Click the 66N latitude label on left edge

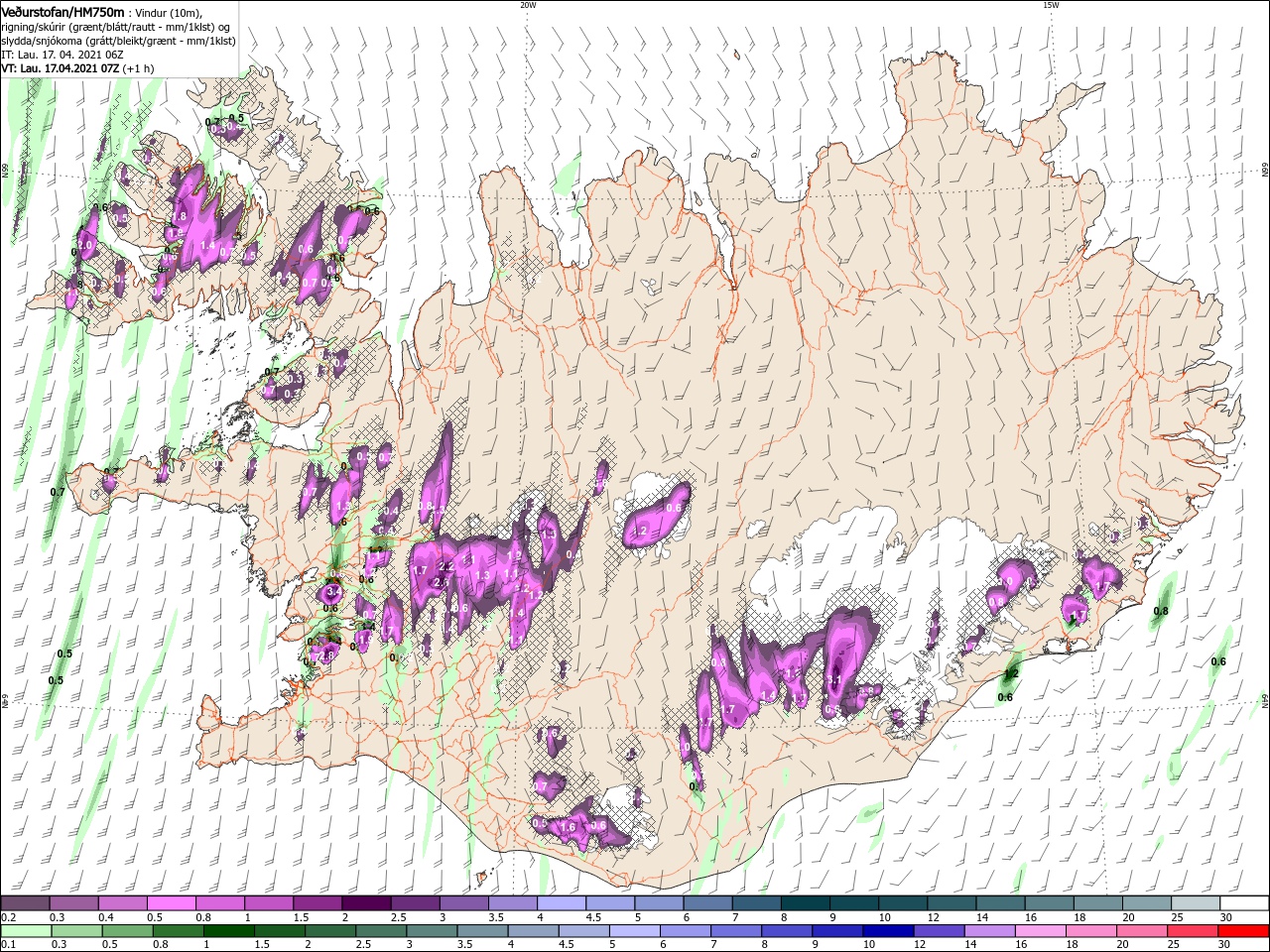pyautogui.click(x=5, y=171)
